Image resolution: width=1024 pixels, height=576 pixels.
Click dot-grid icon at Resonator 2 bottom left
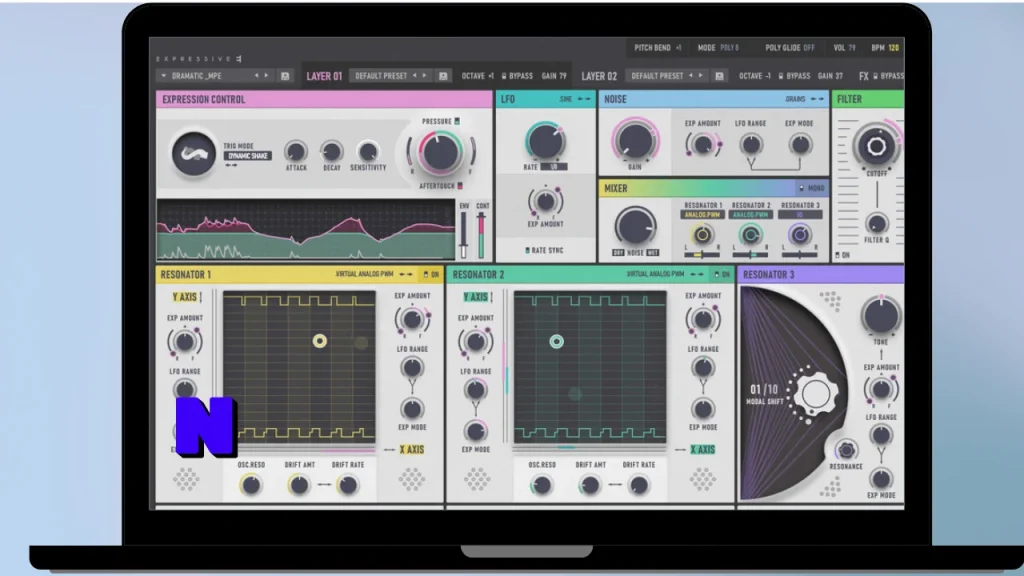click(477, 479)
